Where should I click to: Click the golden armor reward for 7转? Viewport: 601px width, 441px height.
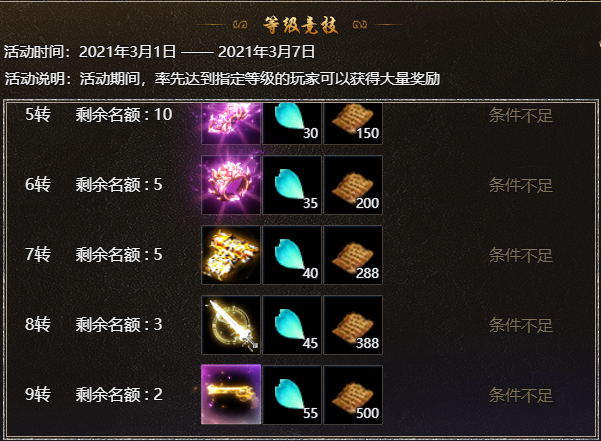[x=231, y=255]
